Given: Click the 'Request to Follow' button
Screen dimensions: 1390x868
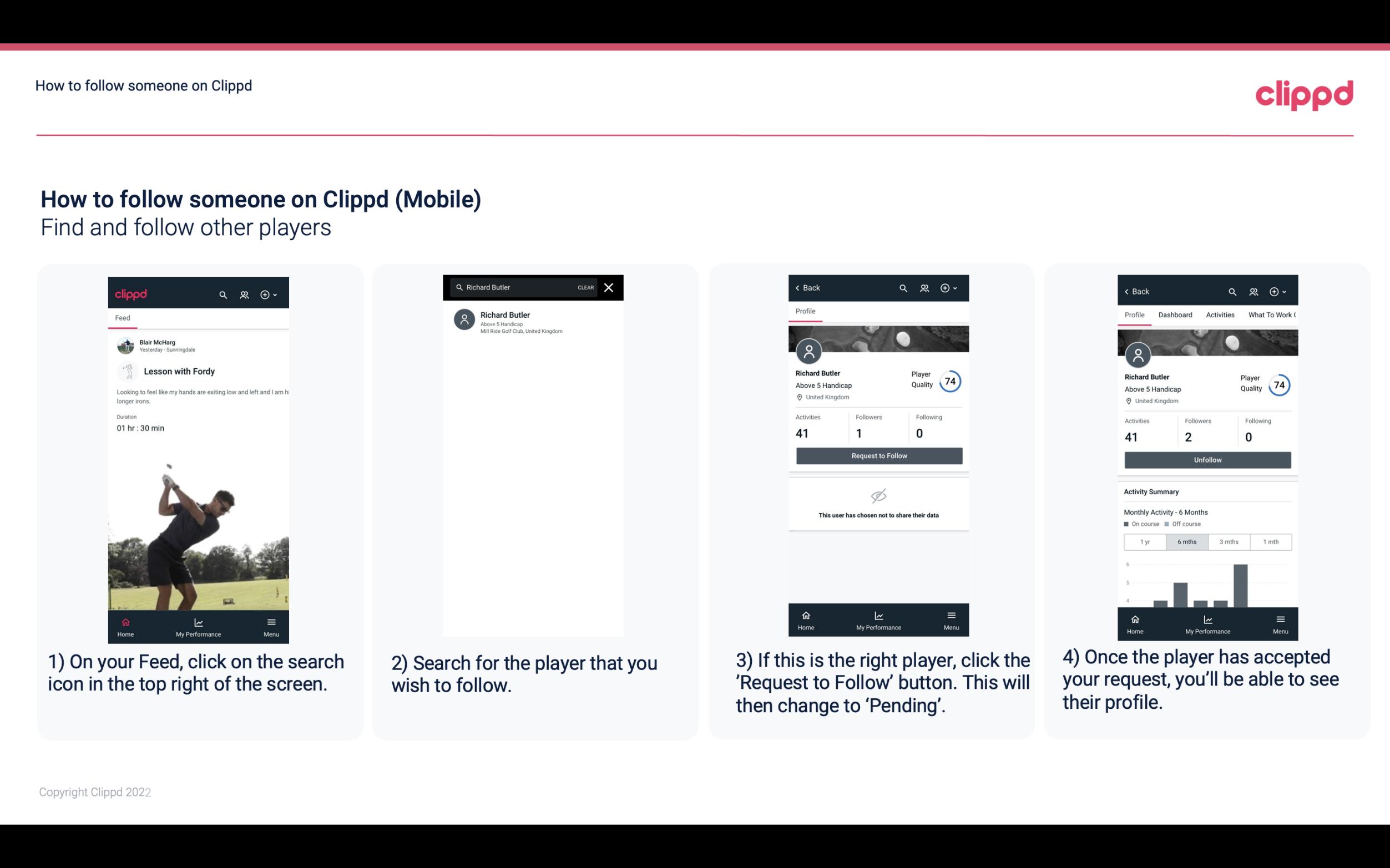Looking at the screenshot, I should tap(878, 455).
